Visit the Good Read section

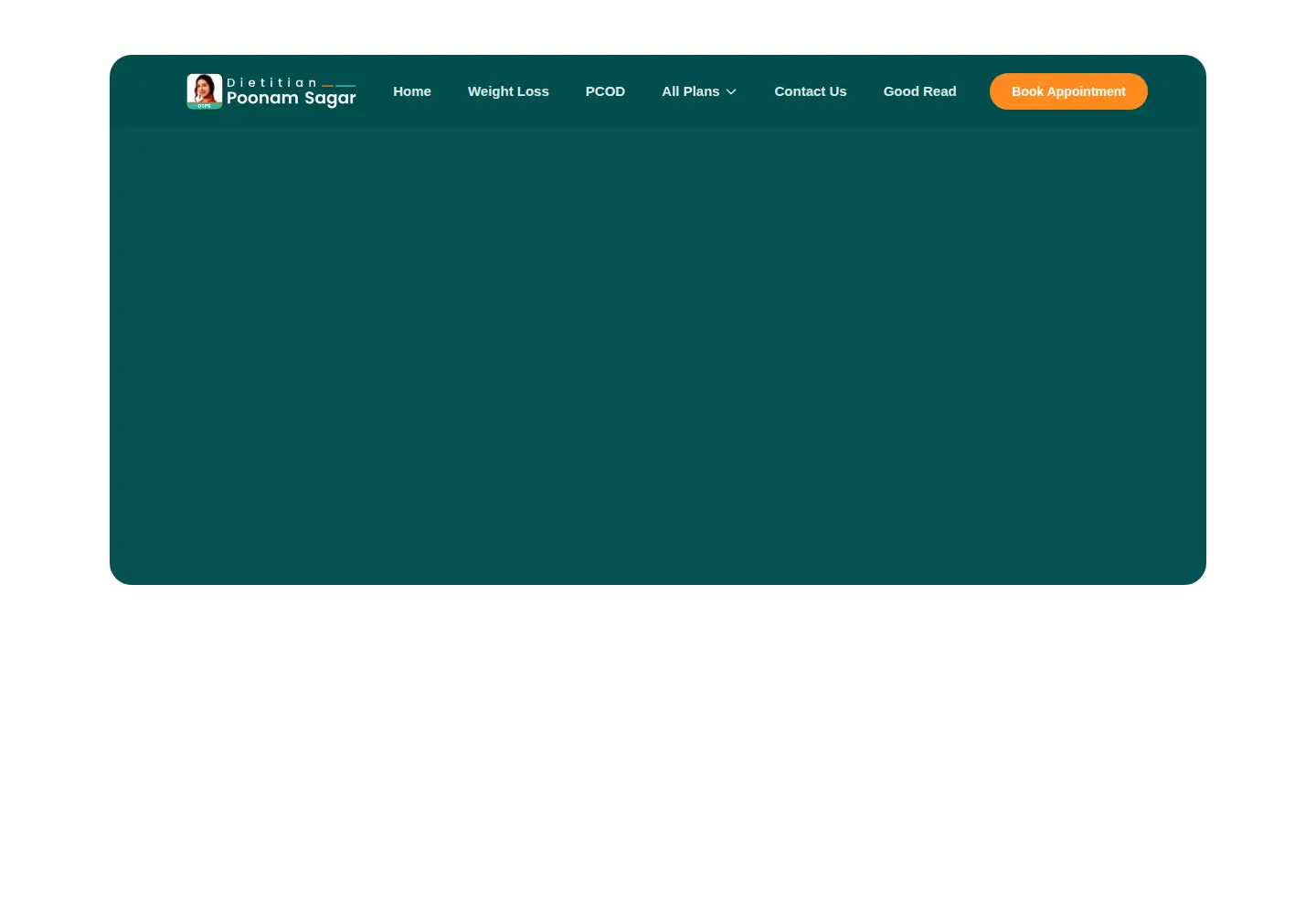point(919,91)
